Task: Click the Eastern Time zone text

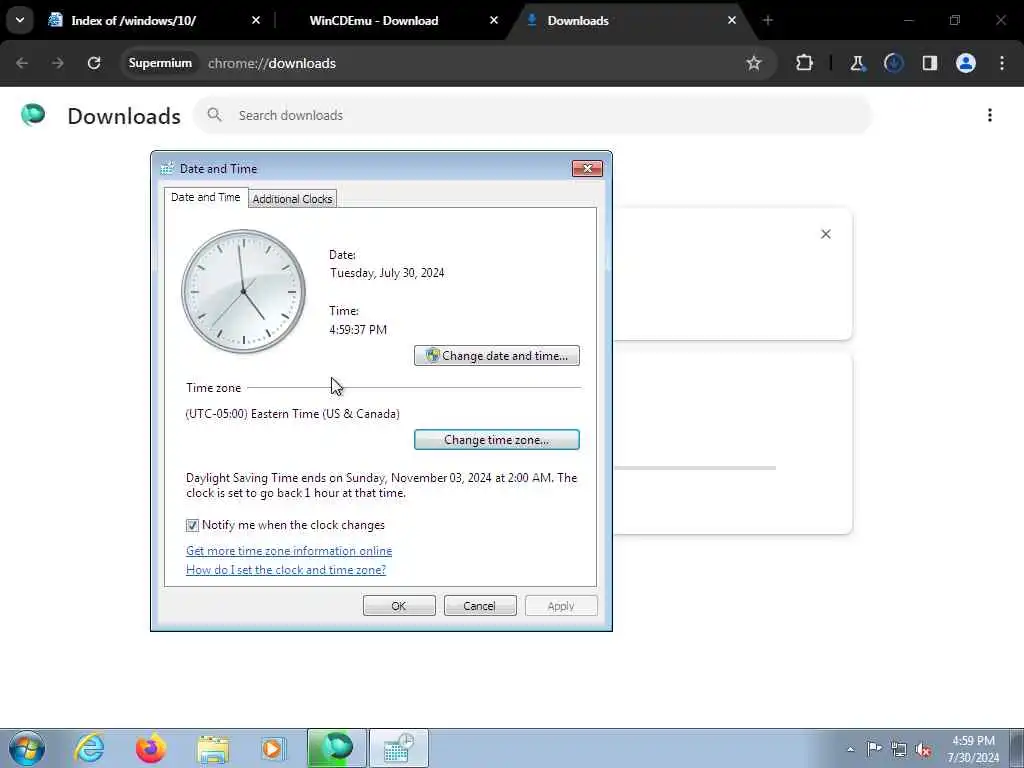Action: coord(293,413)
